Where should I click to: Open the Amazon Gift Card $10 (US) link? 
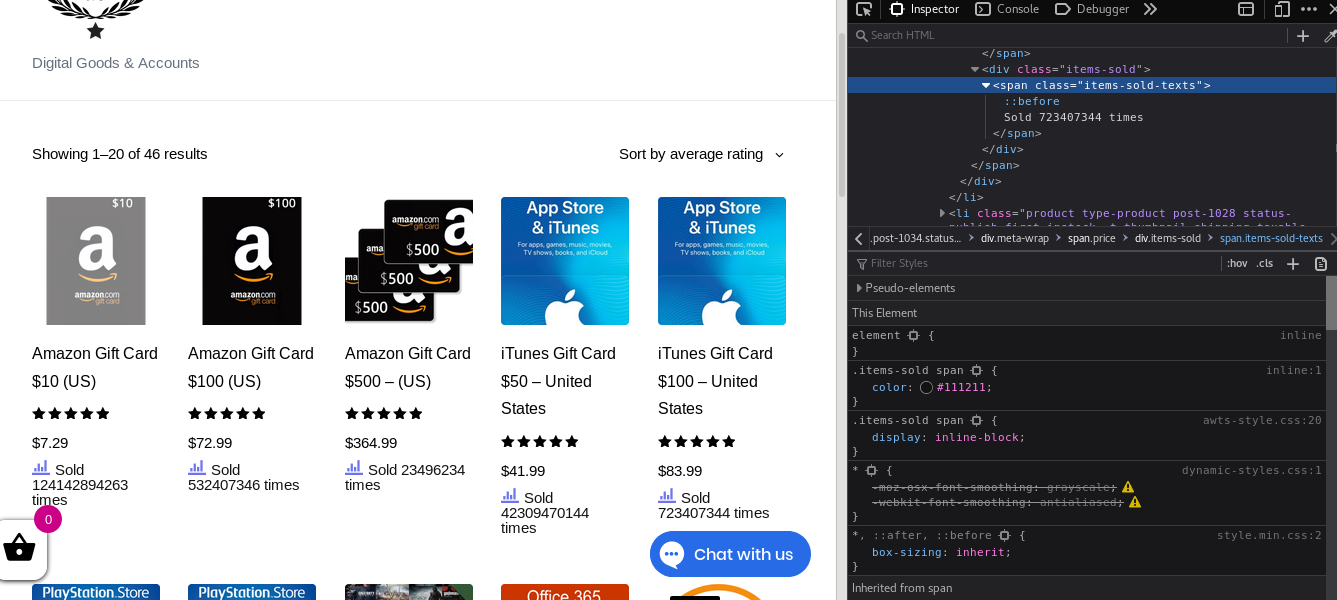tap(95, 367)
